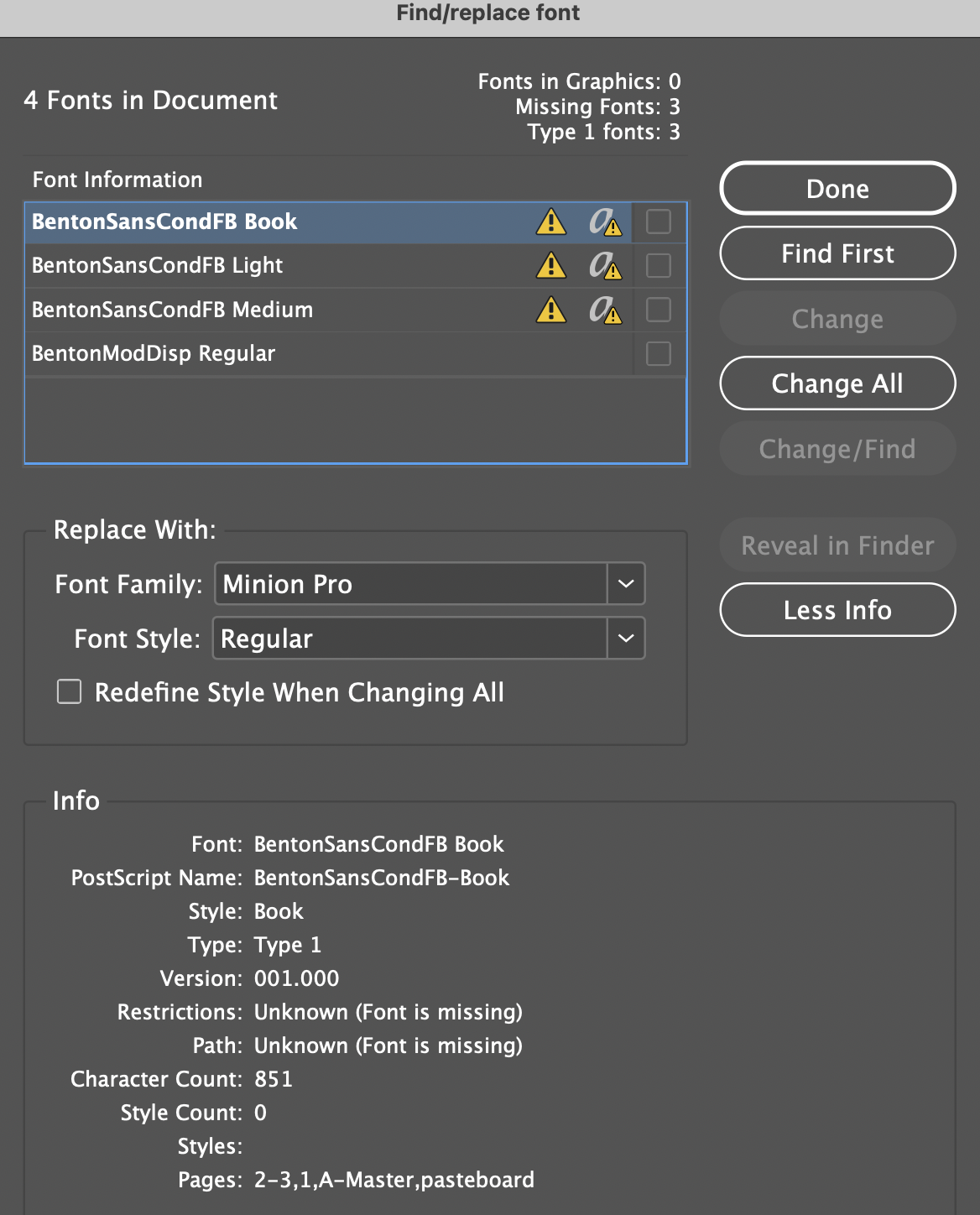This screenshot has width=980, height=1215.
Task: Click the Pages info line in the Info panel
Action: point(356,1180)
